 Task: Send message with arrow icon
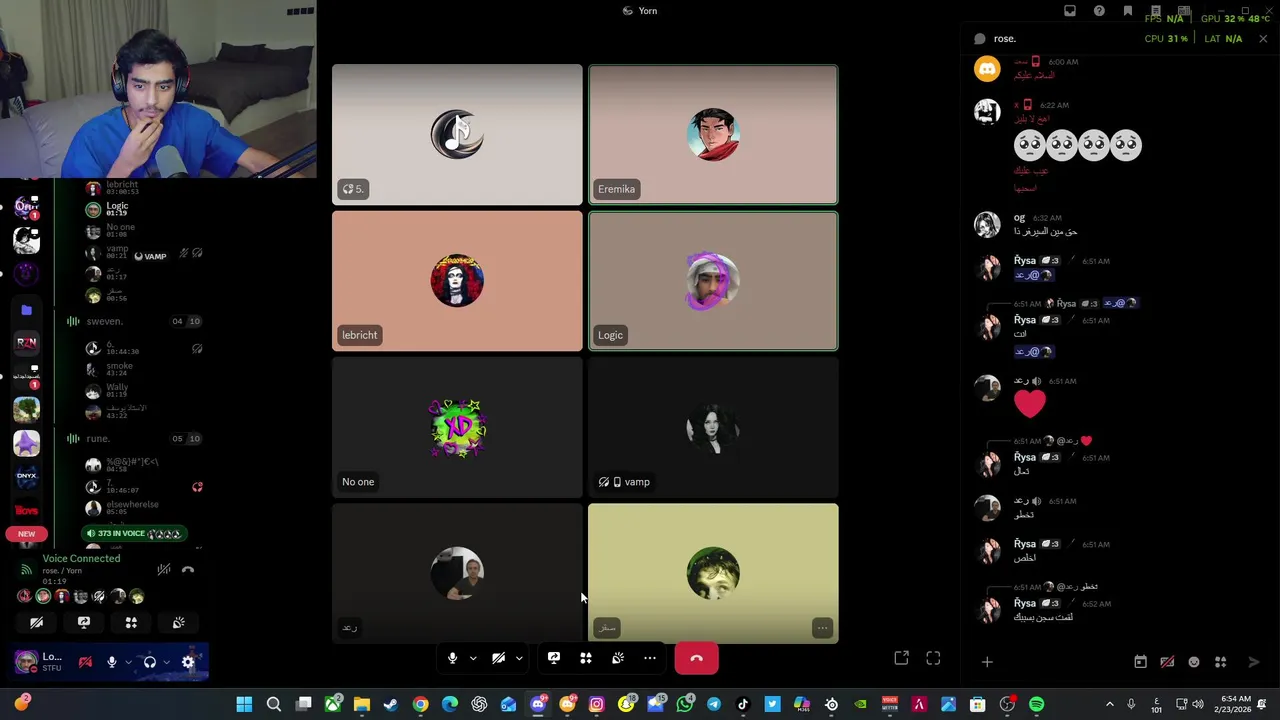coord(1254,662)
